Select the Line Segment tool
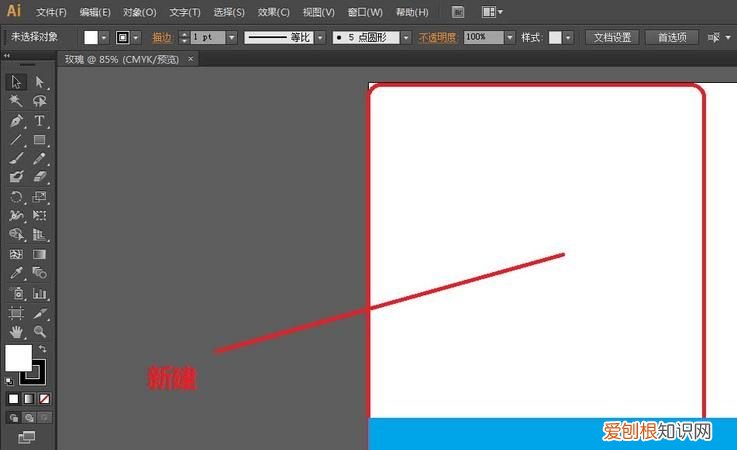The height and width of the screenshot is (450, 737). pyautogui.click(x=16, y=140)
